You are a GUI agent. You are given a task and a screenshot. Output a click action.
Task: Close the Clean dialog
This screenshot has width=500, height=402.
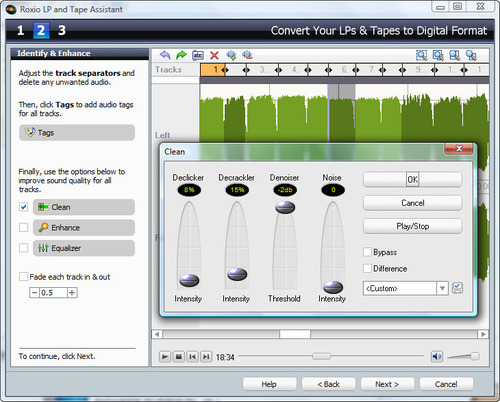pyautogui.click(x=459, y=149)
